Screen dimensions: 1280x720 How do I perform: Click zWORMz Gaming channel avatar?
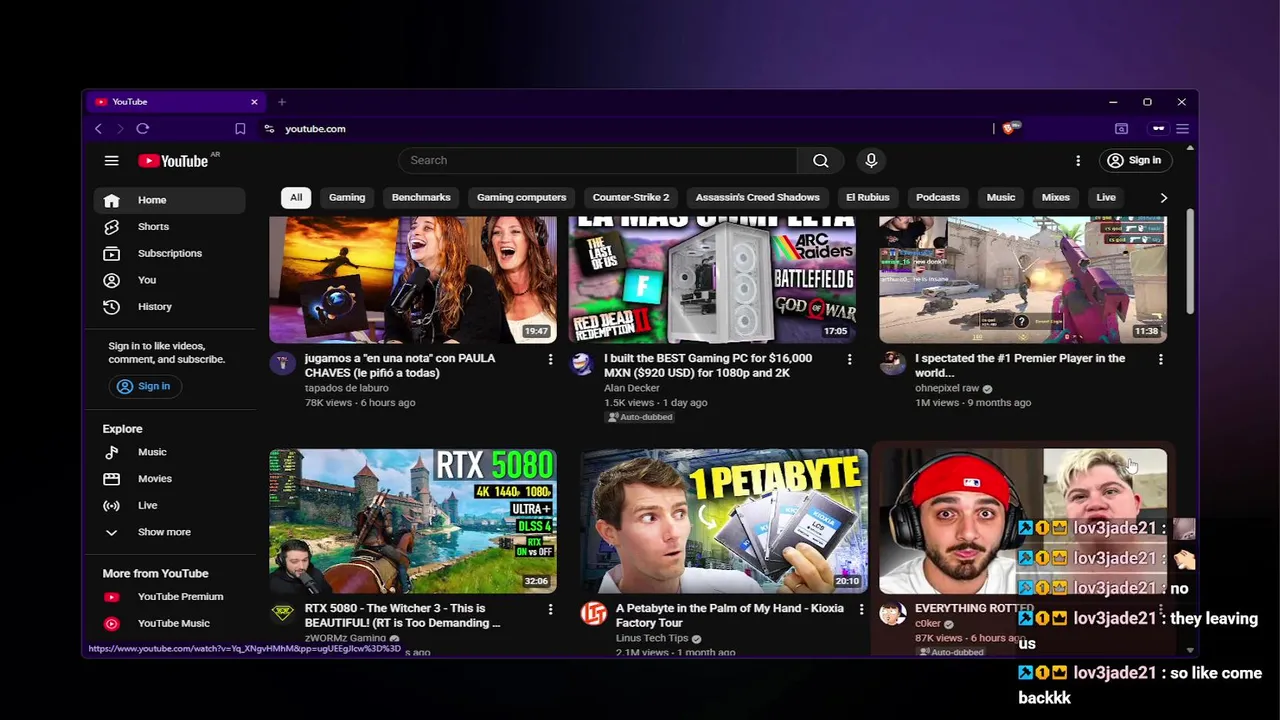[x=283, y=614]
